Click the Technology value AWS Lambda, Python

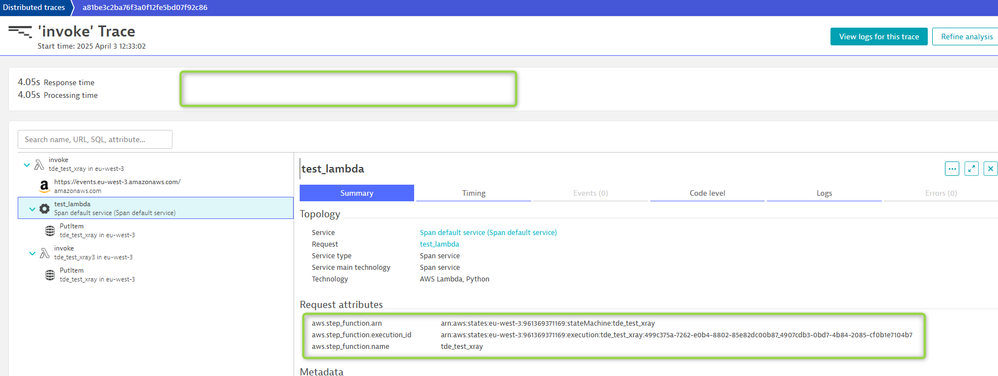[454, 279]
